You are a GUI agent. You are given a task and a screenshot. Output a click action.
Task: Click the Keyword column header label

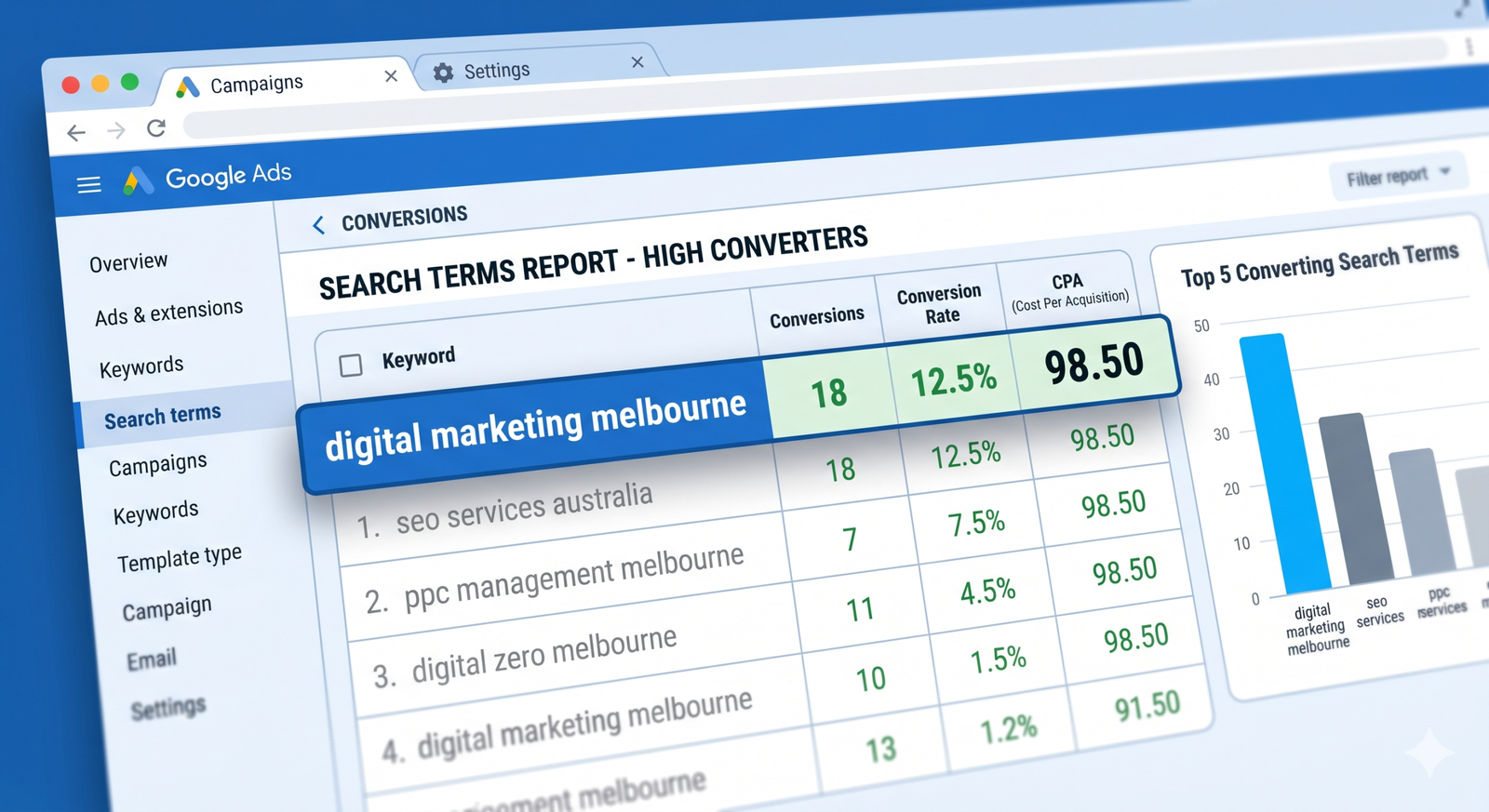click(419, 357)
